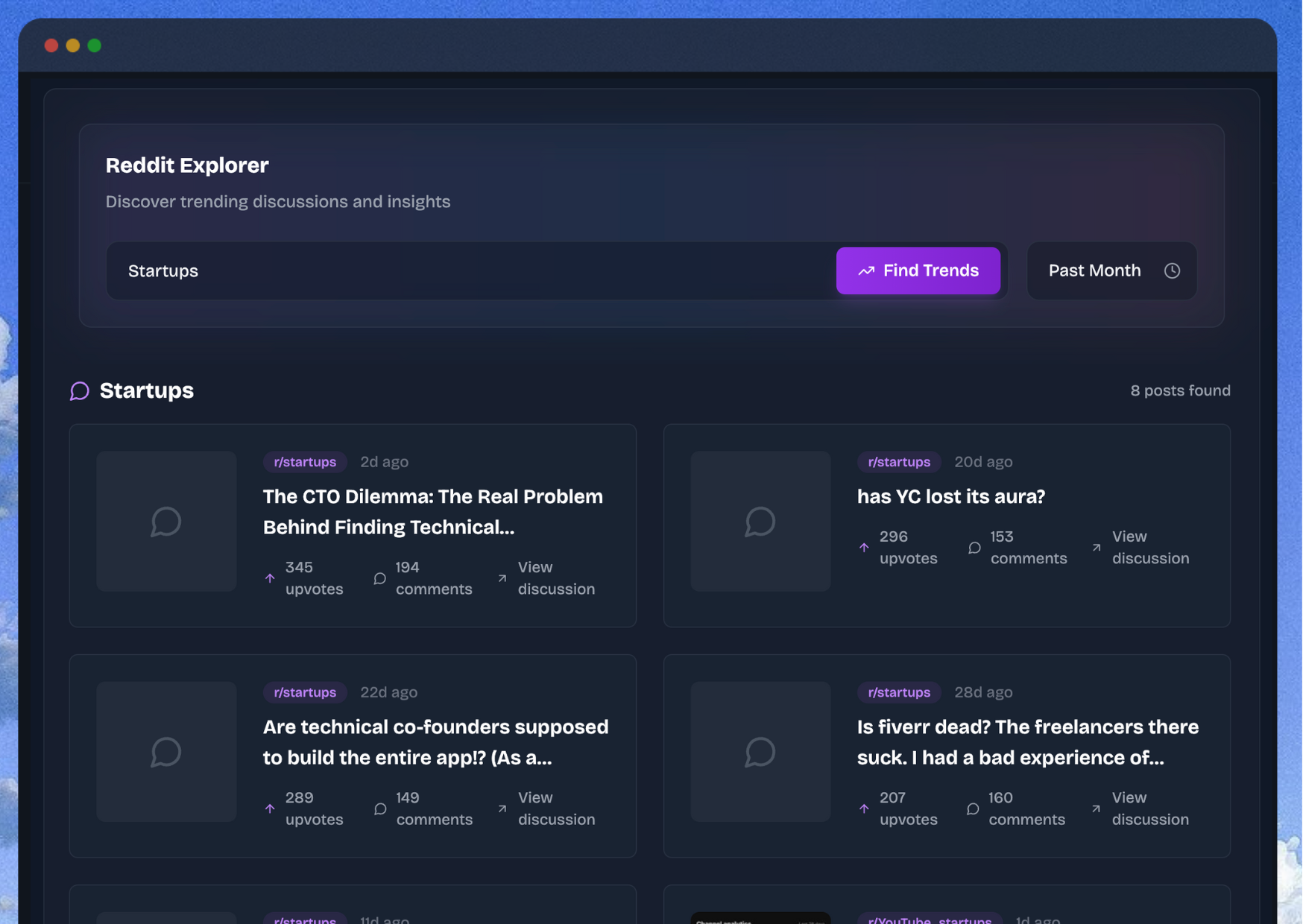Select r/startups tag on technical co-founders post
This screenshot has height=924, width=1303.
click(305, 692)
